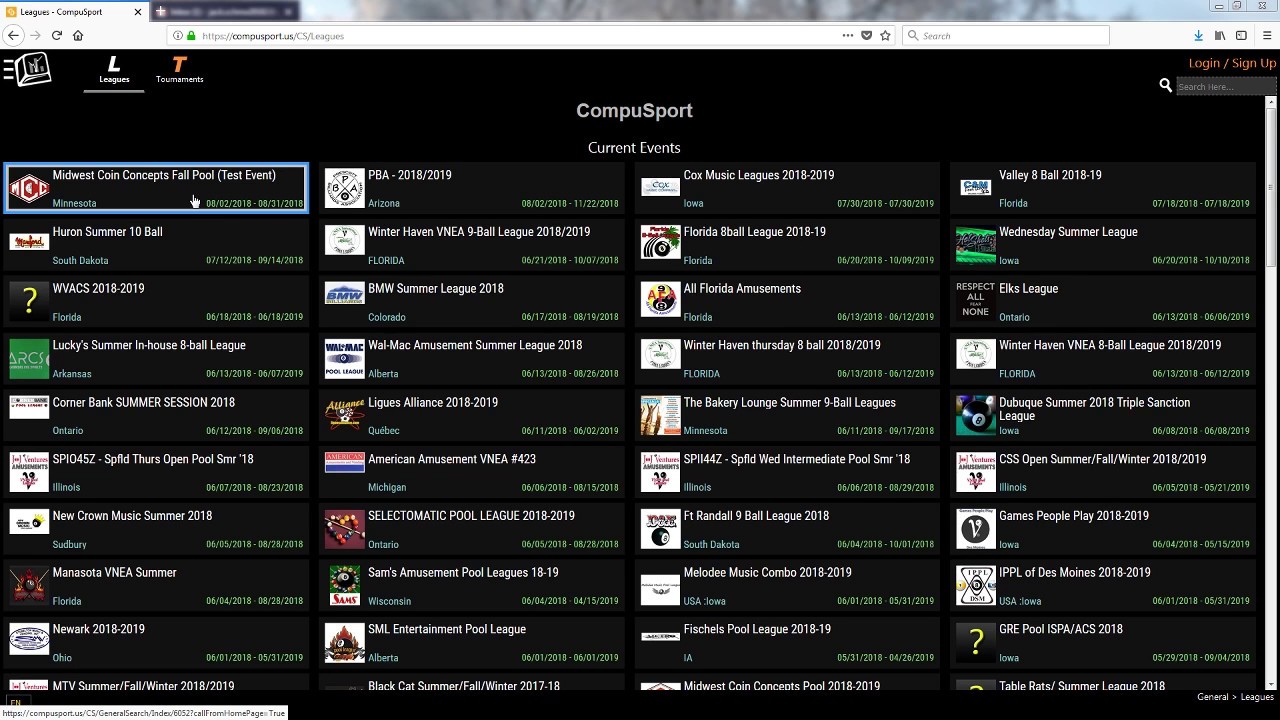Close the 'Leagues - CompuSport' browser tab

pyautogui.click(x=138, y=12)
